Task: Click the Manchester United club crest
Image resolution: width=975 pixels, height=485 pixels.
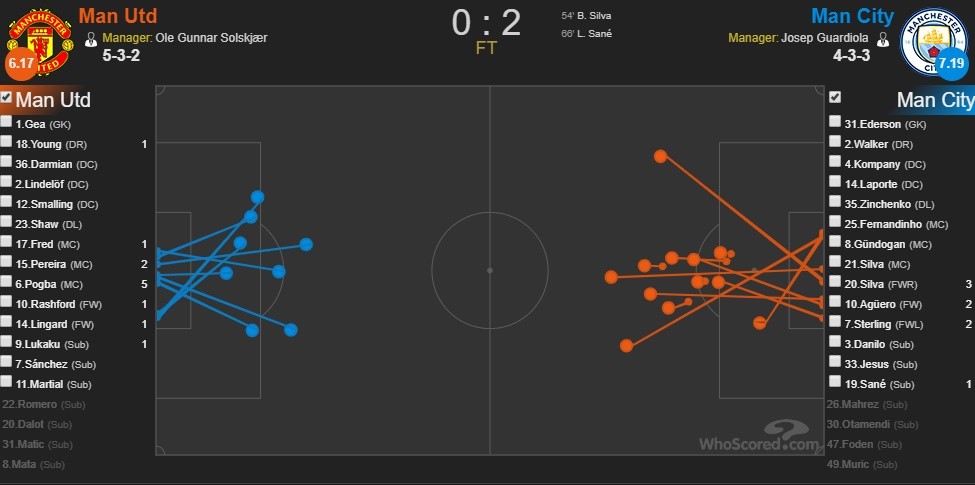Action: (38, 36)
